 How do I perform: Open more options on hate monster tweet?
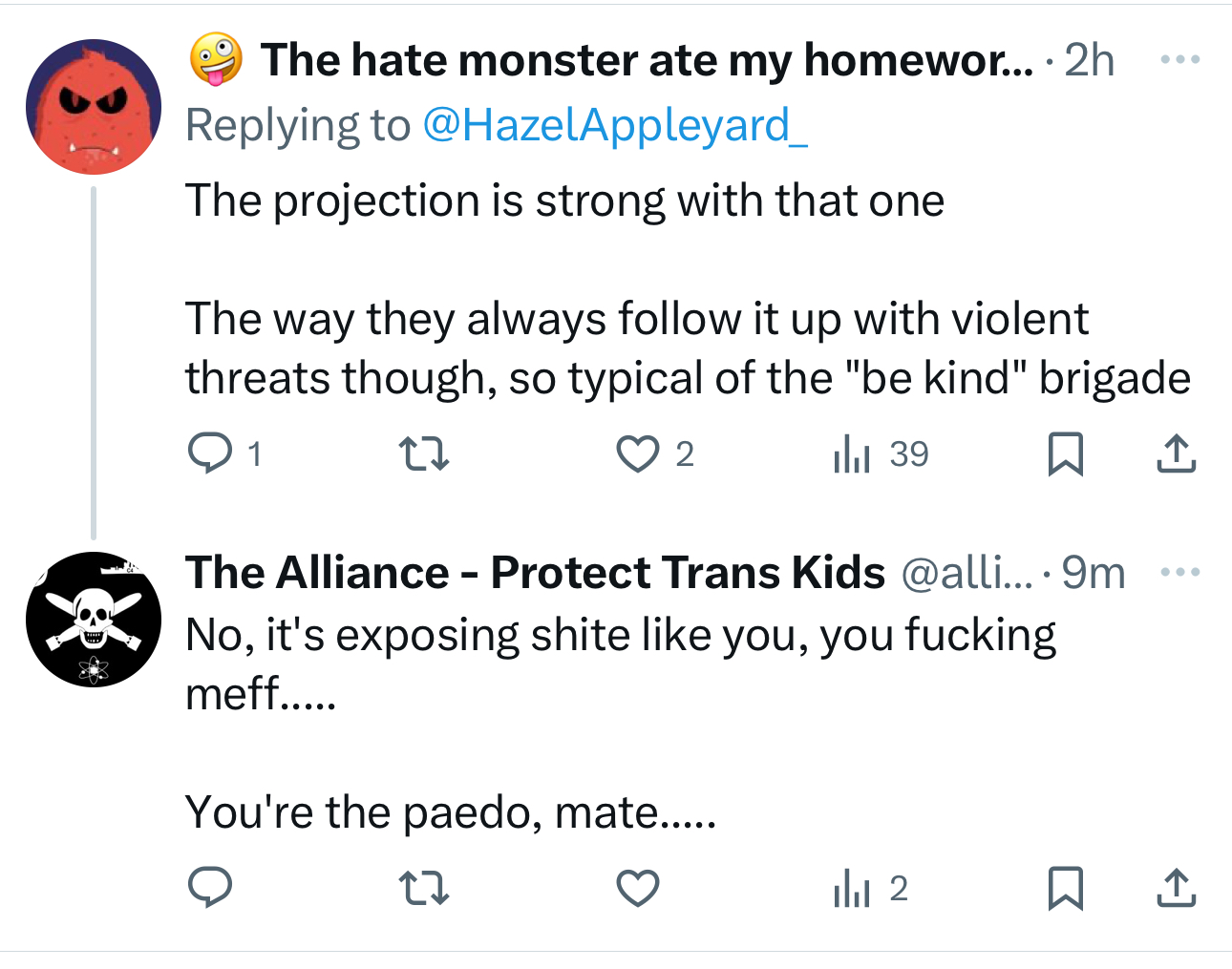[1179, 60]
